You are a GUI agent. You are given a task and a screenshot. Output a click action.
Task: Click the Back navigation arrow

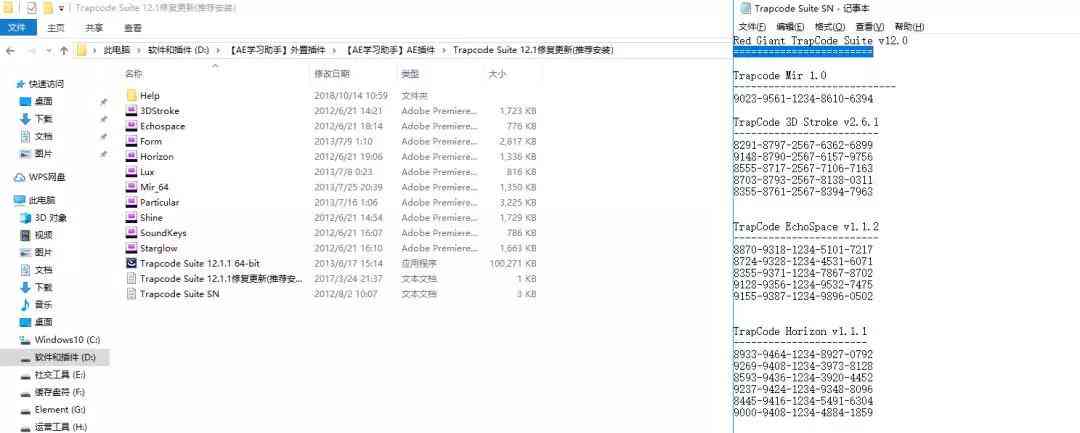point(10,50)
